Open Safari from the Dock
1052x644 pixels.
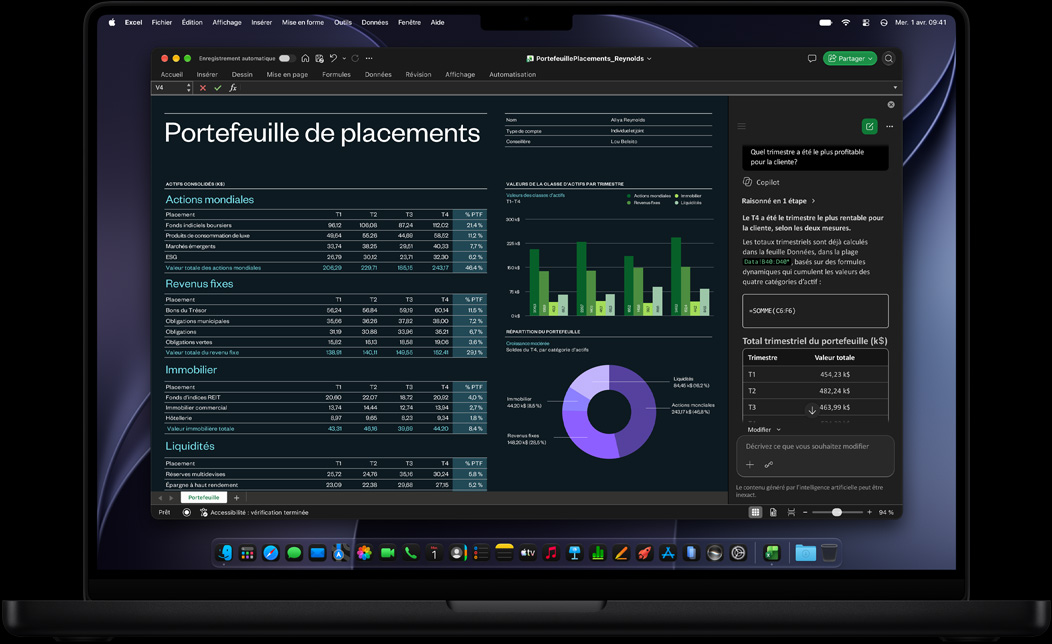(x=271, y=553)
